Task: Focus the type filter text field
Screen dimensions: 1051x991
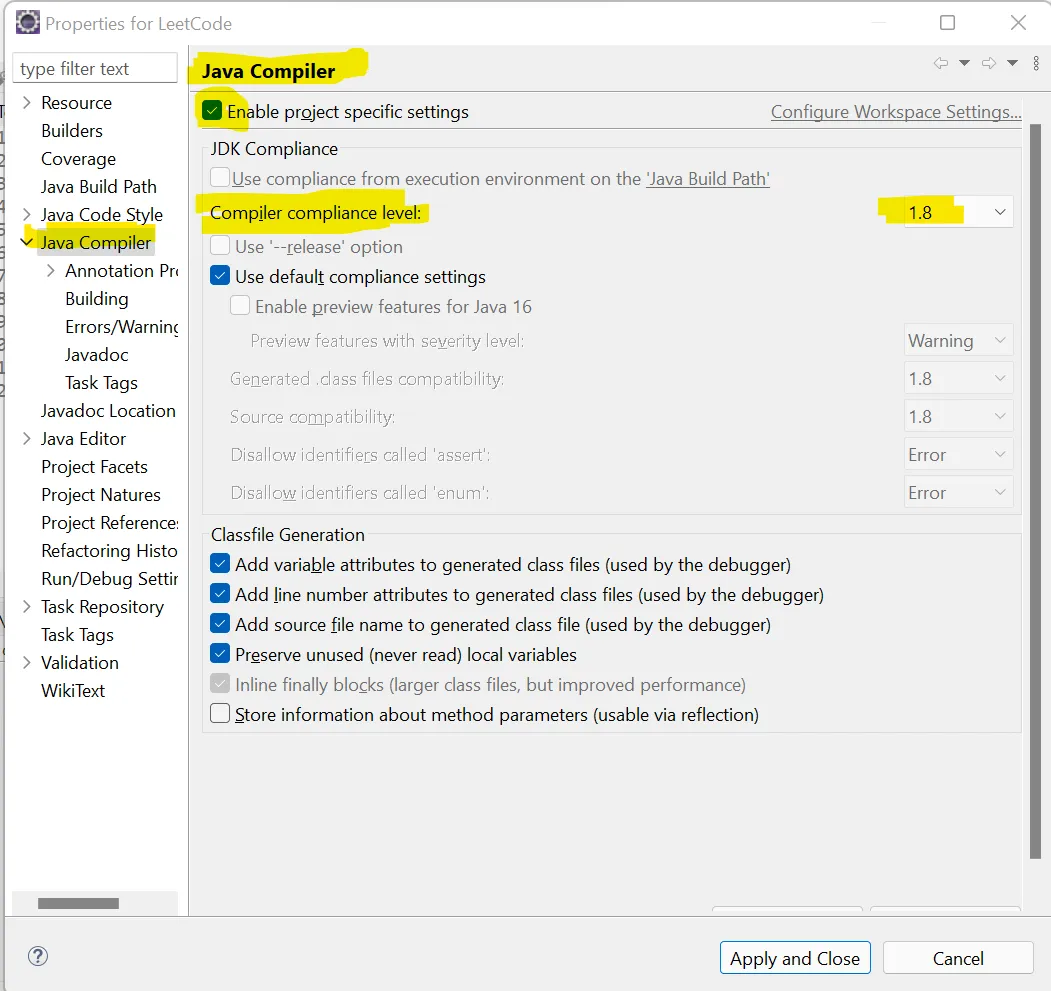Action: [x=95, y=68]
